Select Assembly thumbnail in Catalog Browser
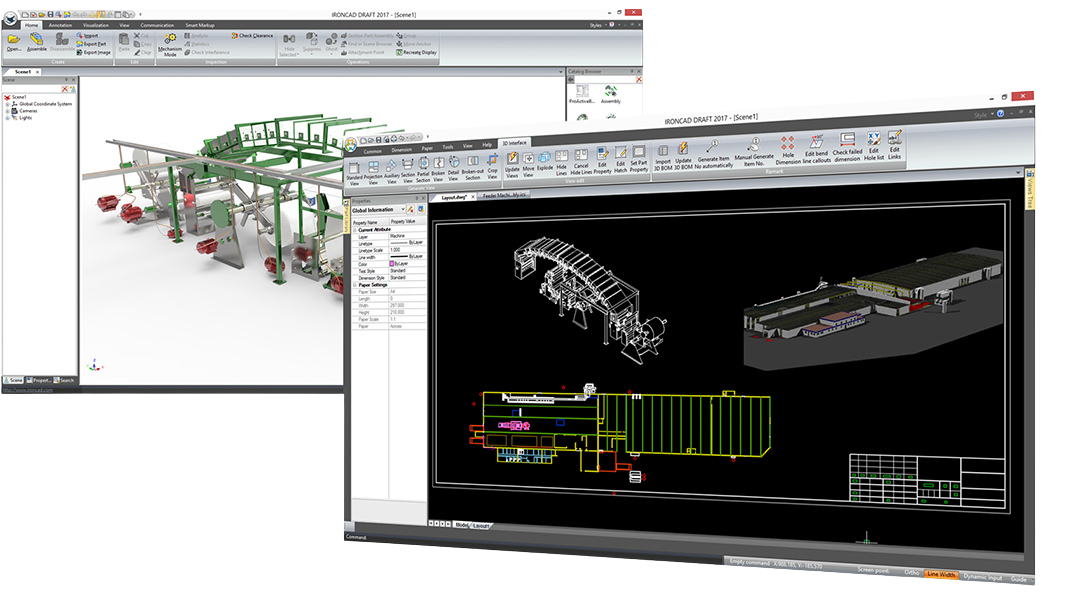The width and height of the screenshot is (1074, 613). tap(610, 95)
